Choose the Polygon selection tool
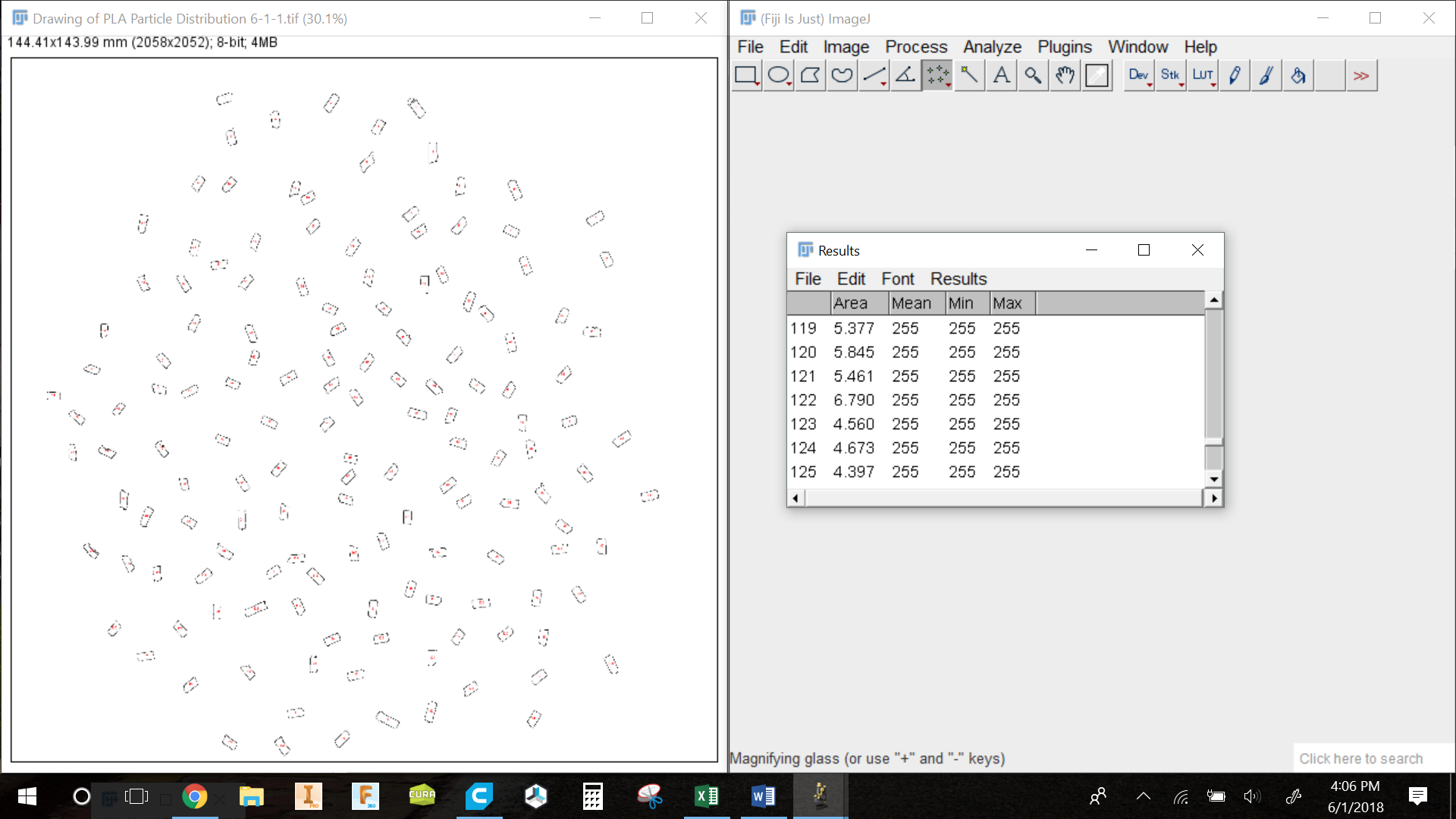 (811, 75)
